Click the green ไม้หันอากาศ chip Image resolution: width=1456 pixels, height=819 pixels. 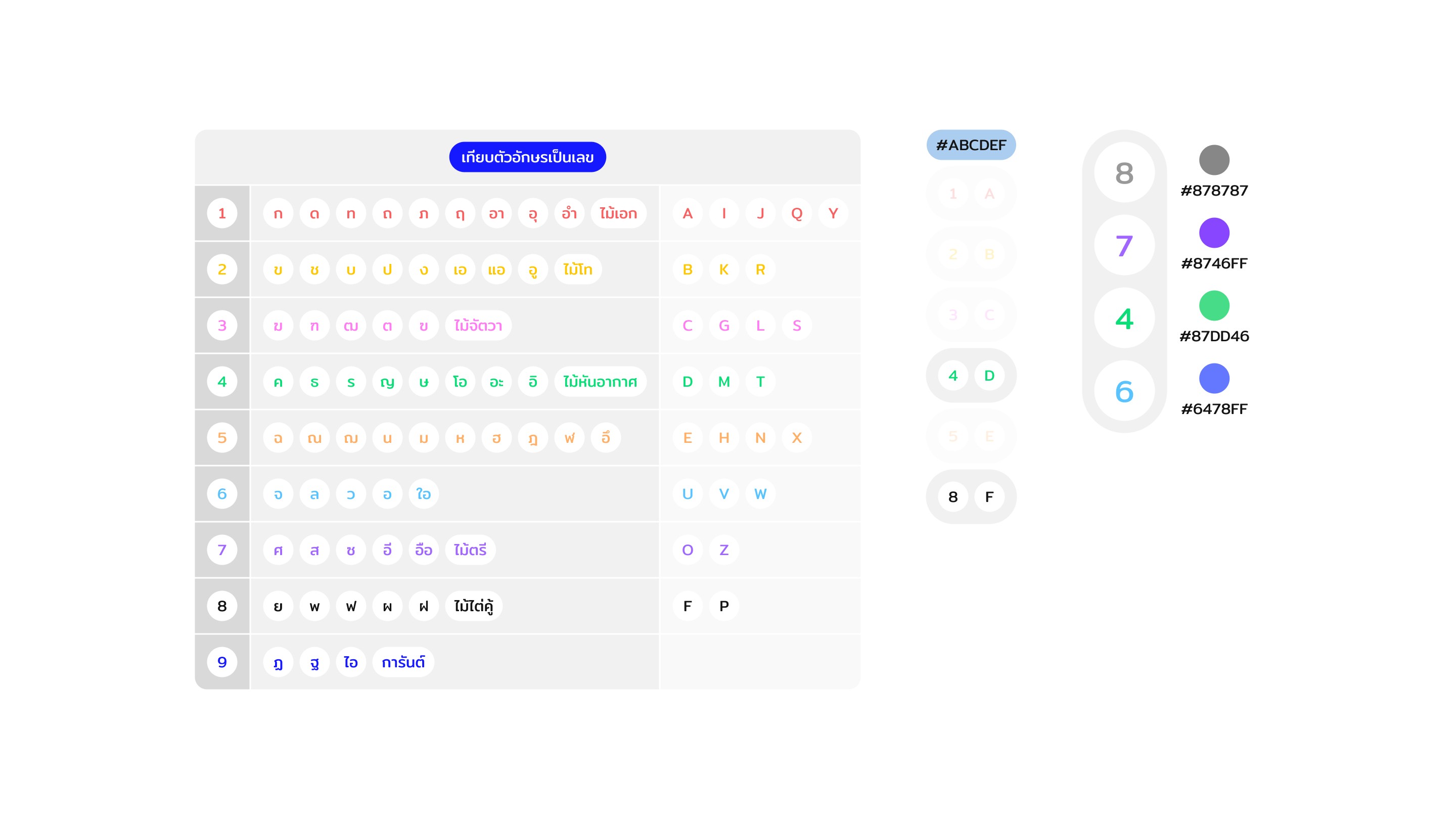[600, 382]
